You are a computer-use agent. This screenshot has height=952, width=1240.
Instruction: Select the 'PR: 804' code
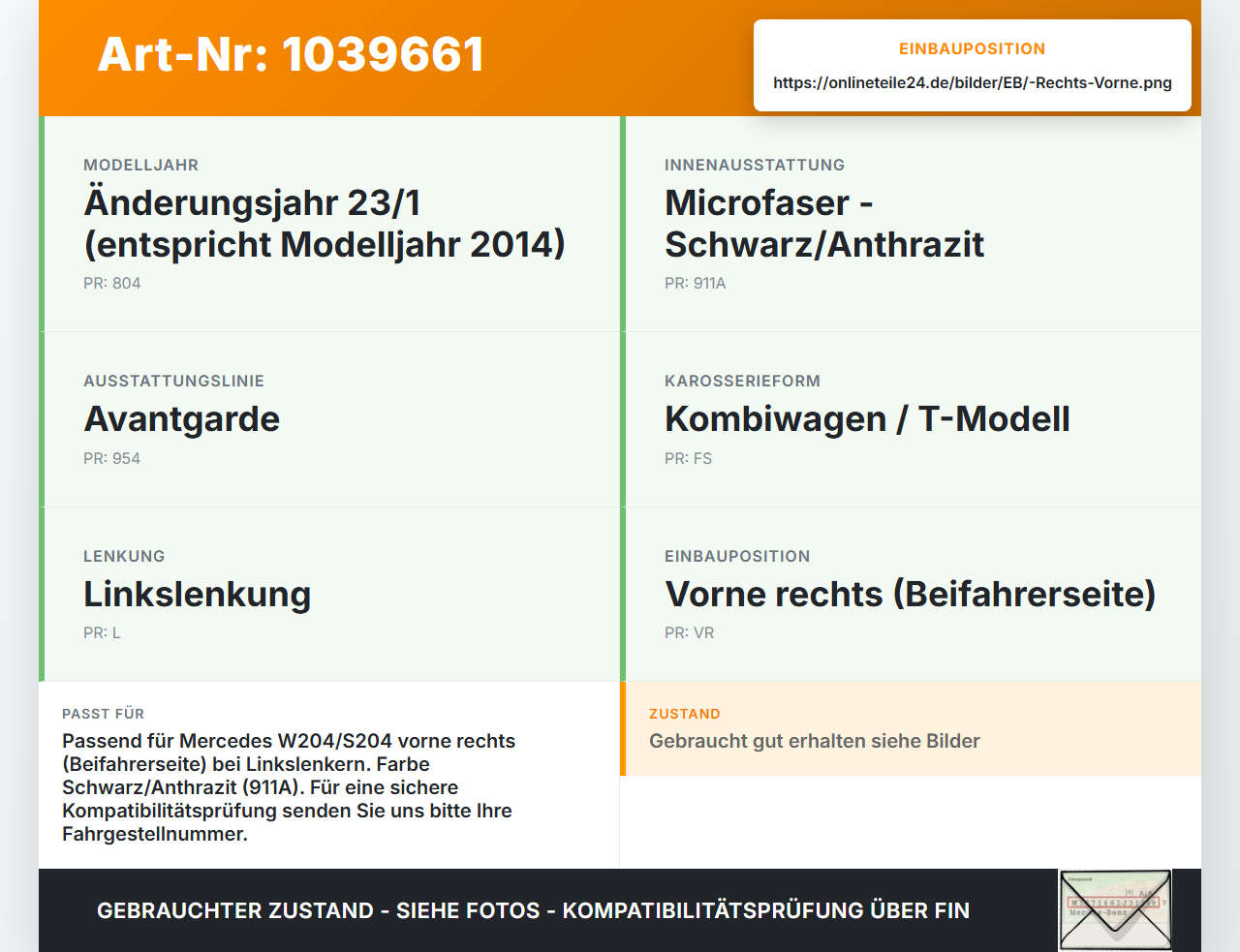pos(112,284)
